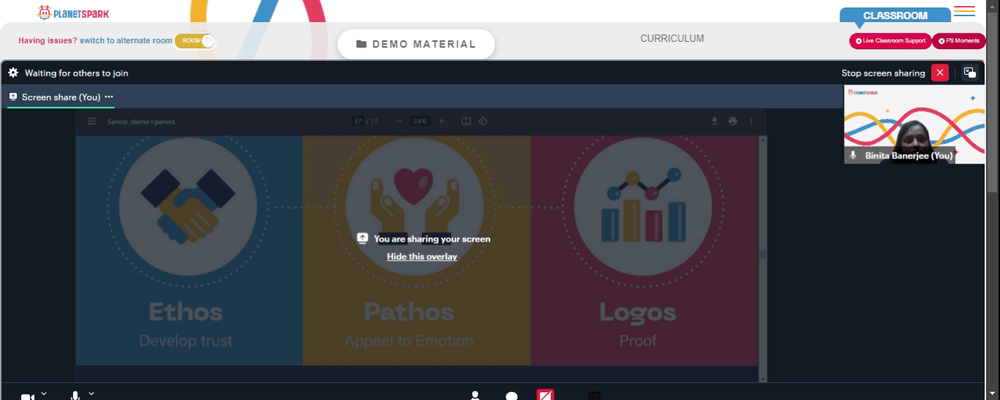Click Live Classroom Support button
Viewport: 1000px width, 400px height.
coord(890,41)
